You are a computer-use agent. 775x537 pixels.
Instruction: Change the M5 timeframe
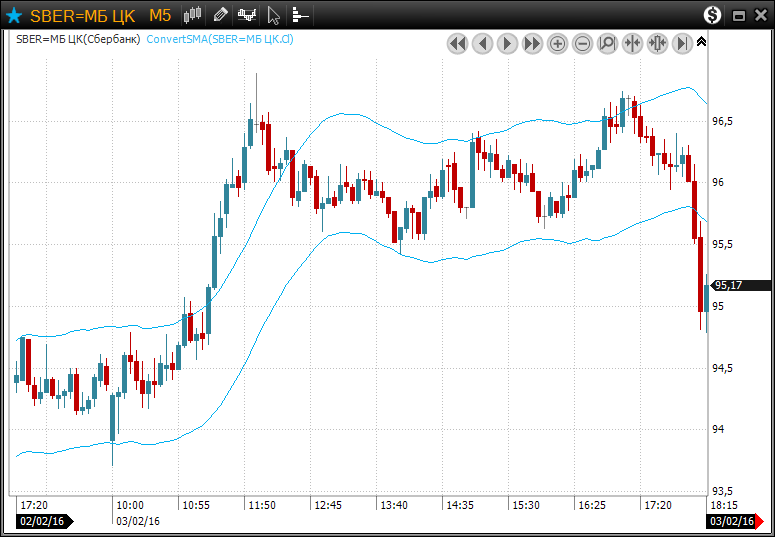click(160, 15)
